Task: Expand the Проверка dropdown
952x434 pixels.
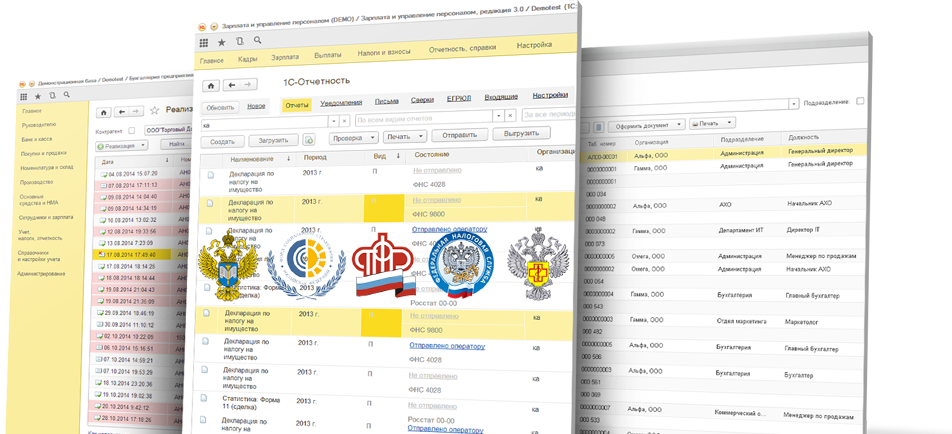Action: [x=353, y=137]
